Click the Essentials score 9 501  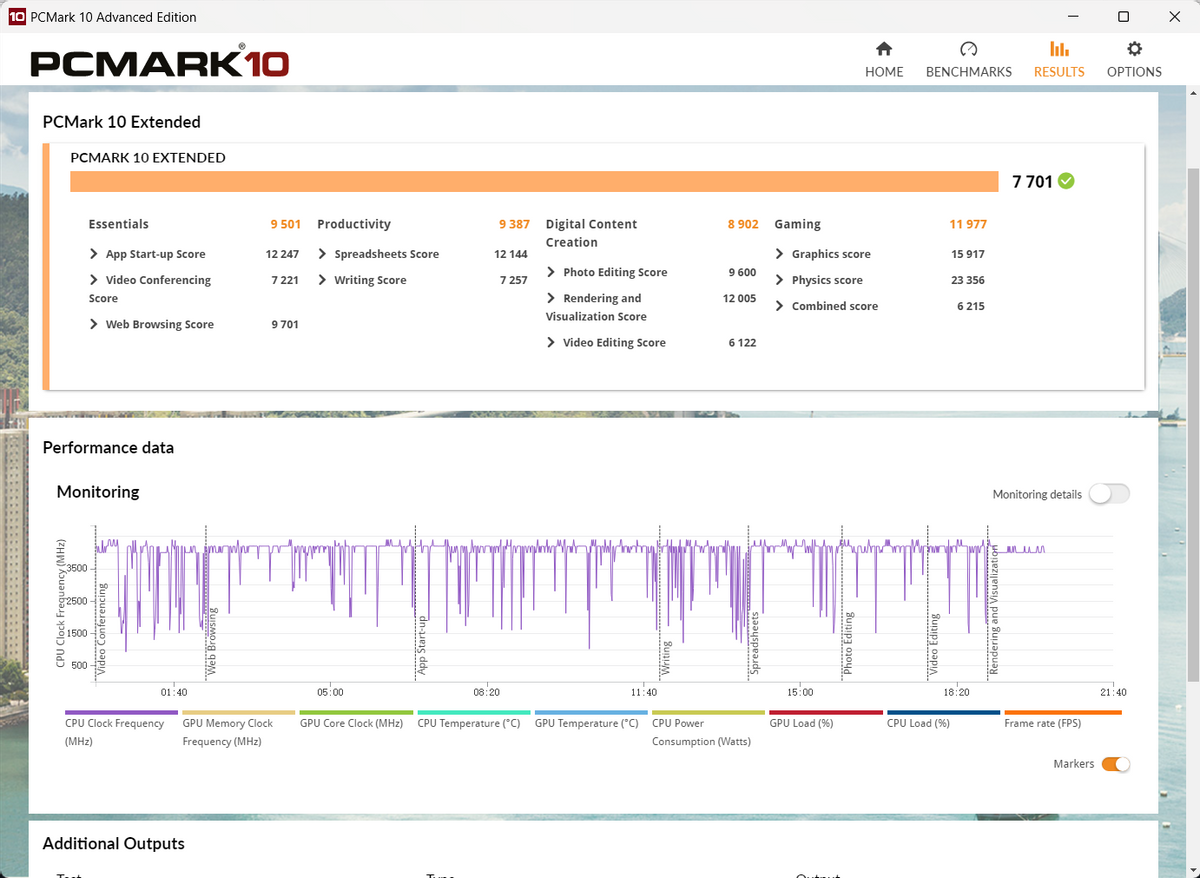coord(285,224)
